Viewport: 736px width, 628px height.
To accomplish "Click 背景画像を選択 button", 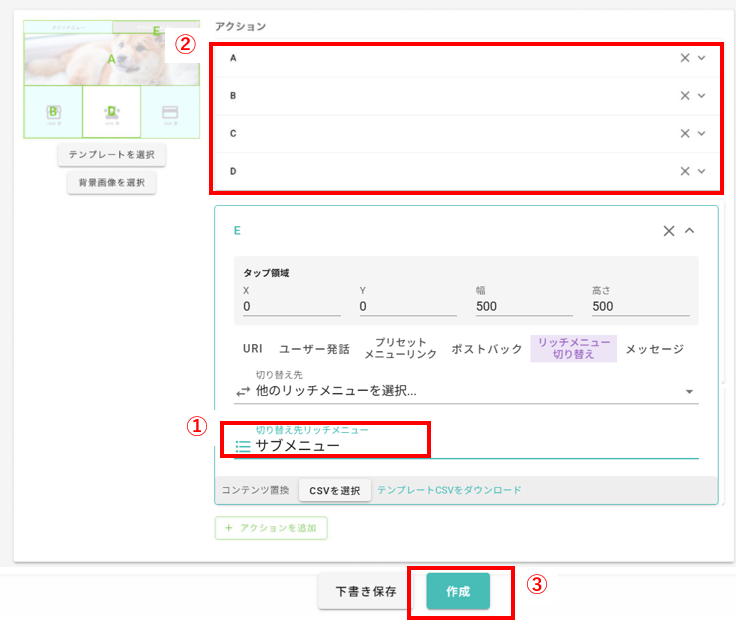I will pyautogui.click(x=111, y=183).
